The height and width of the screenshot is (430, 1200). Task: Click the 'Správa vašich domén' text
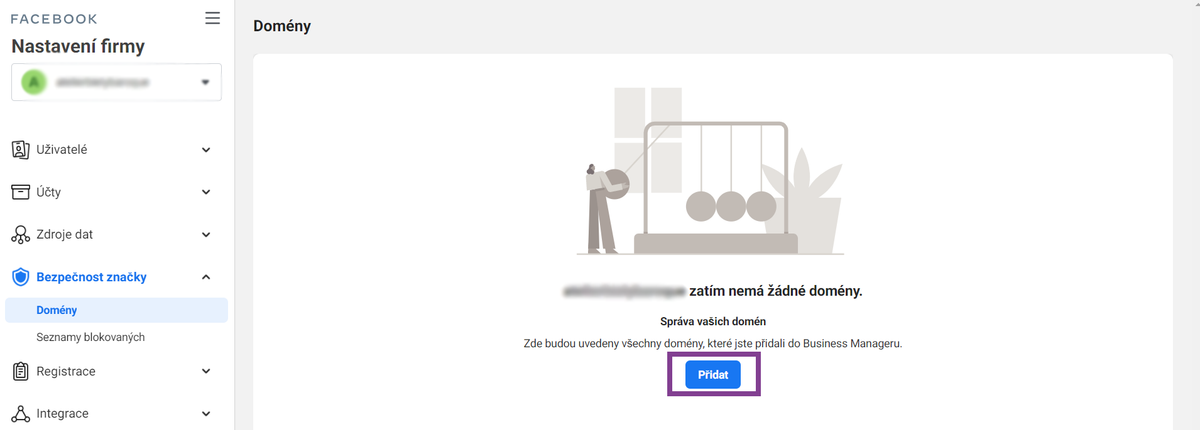pyautogui.click(x=713, y=322)
